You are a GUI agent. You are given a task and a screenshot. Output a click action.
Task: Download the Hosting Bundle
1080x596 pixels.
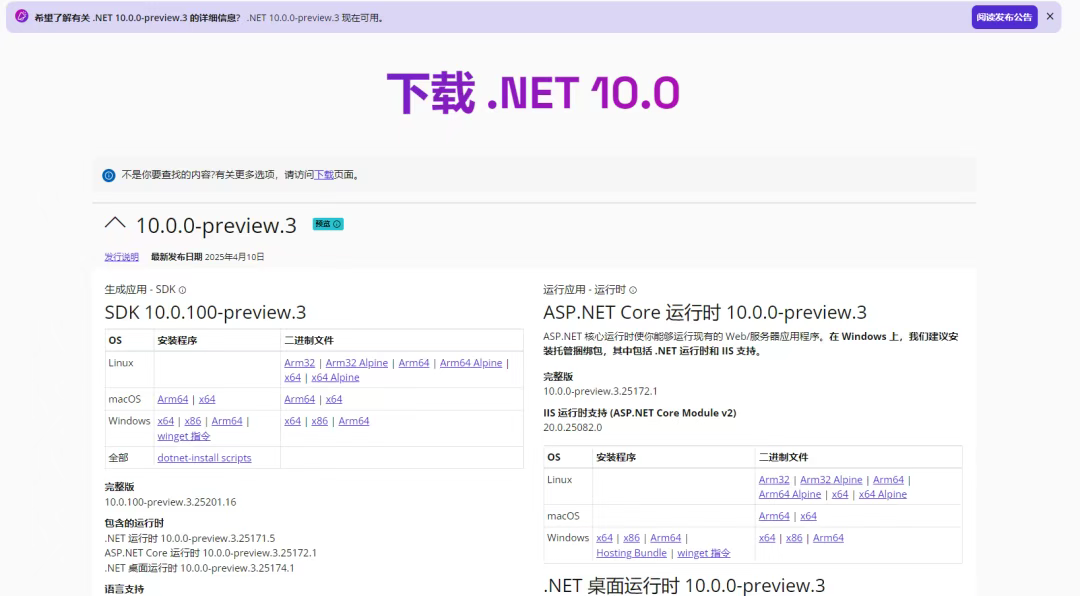[632, 553]
